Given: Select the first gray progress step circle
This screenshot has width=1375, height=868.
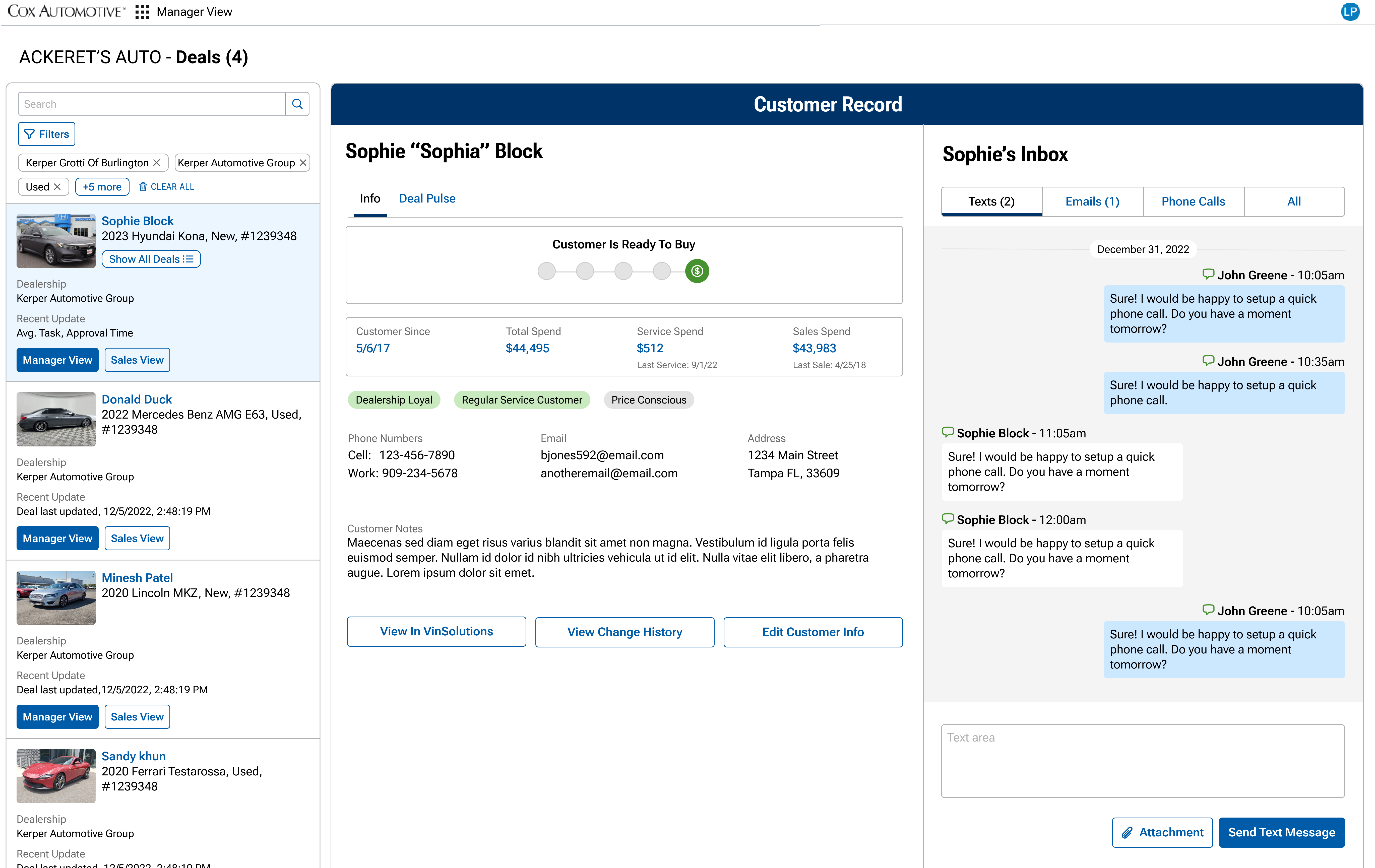Looking at the screenshot, I should [546, 271].
